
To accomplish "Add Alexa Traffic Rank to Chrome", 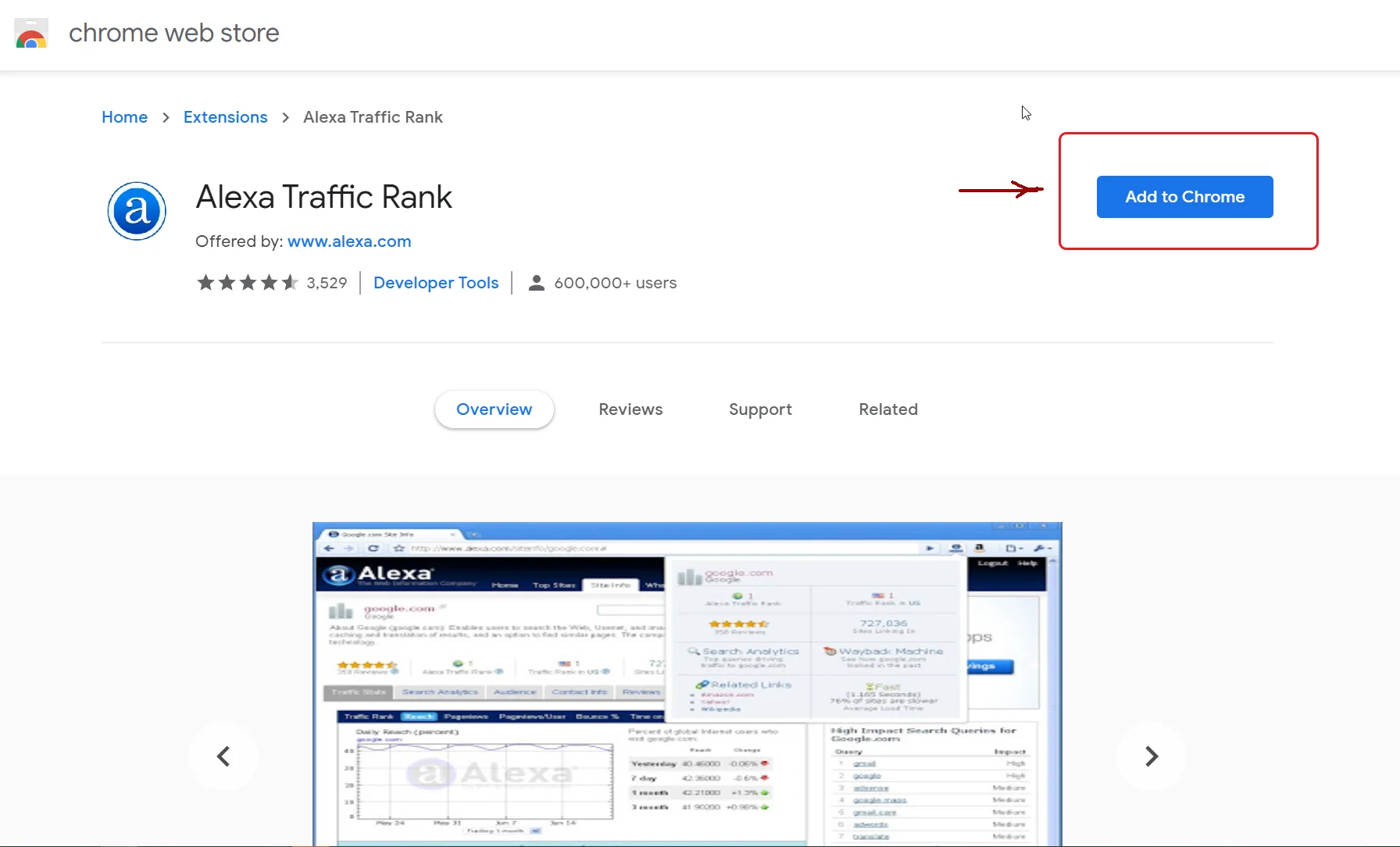I will pos(1184,197).
